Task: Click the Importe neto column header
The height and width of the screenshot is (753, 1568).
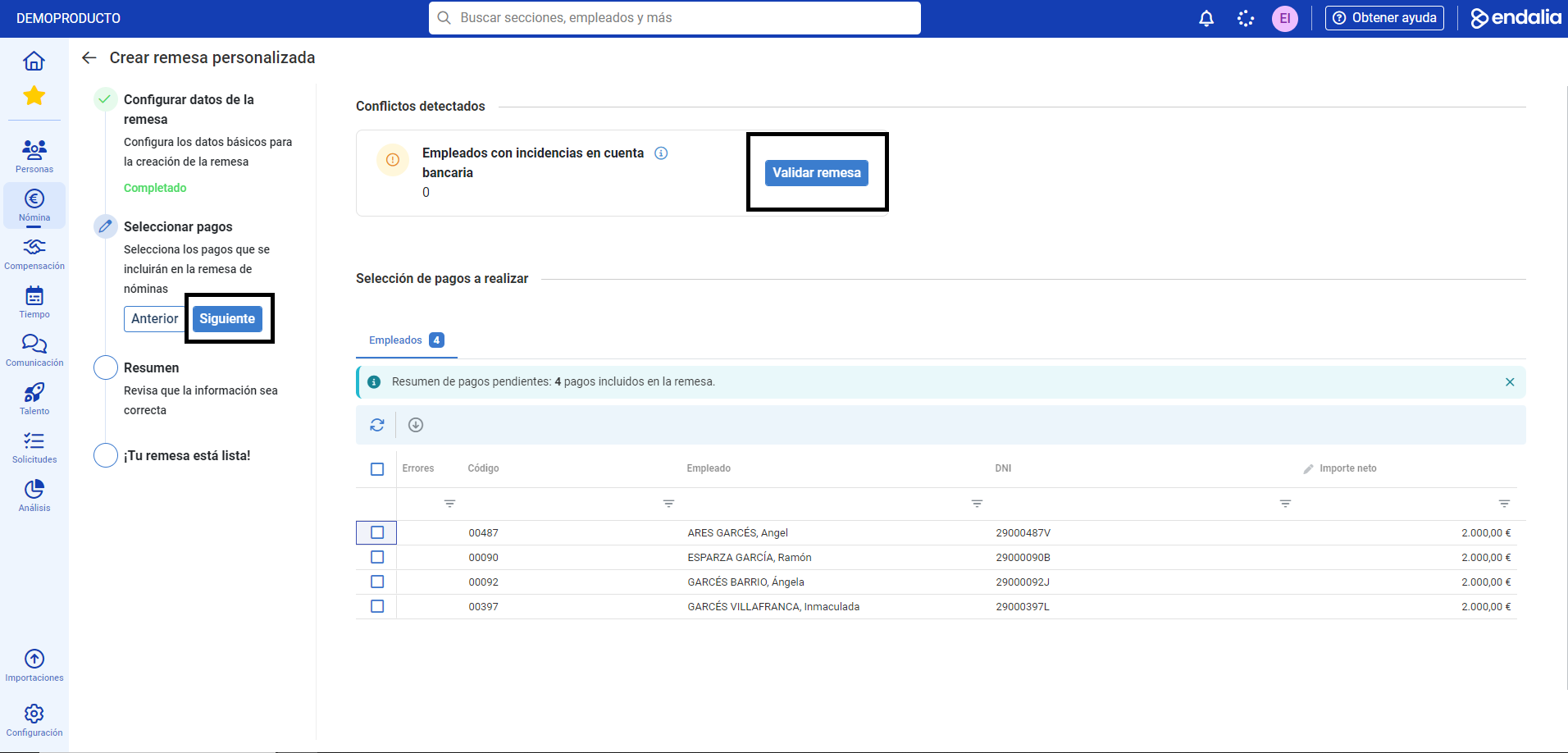Action: click(x=1347, y=468)
